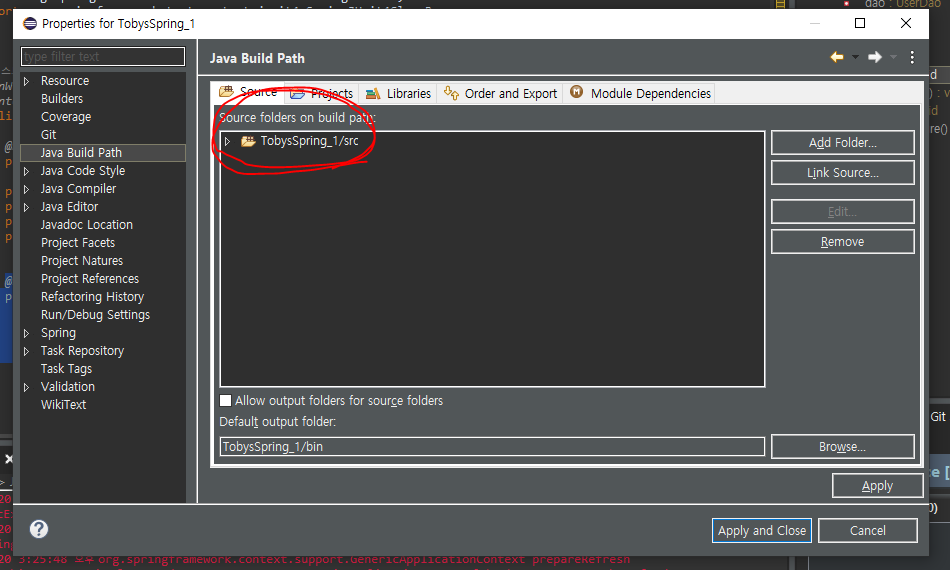This screenshot has height=570, width=950.
Task: Switch to the Order and Export tab
Action: 500,93
